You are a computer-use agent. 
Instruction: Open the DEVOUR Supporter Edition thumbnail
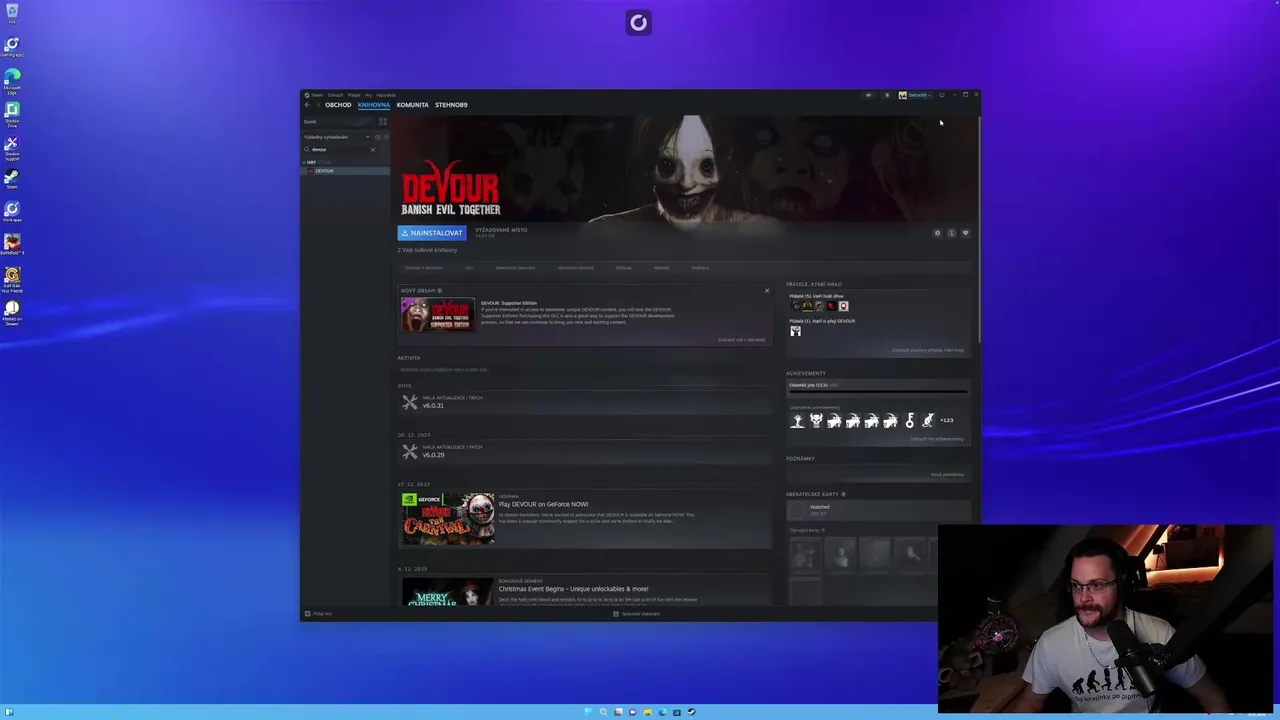point(438,315)
